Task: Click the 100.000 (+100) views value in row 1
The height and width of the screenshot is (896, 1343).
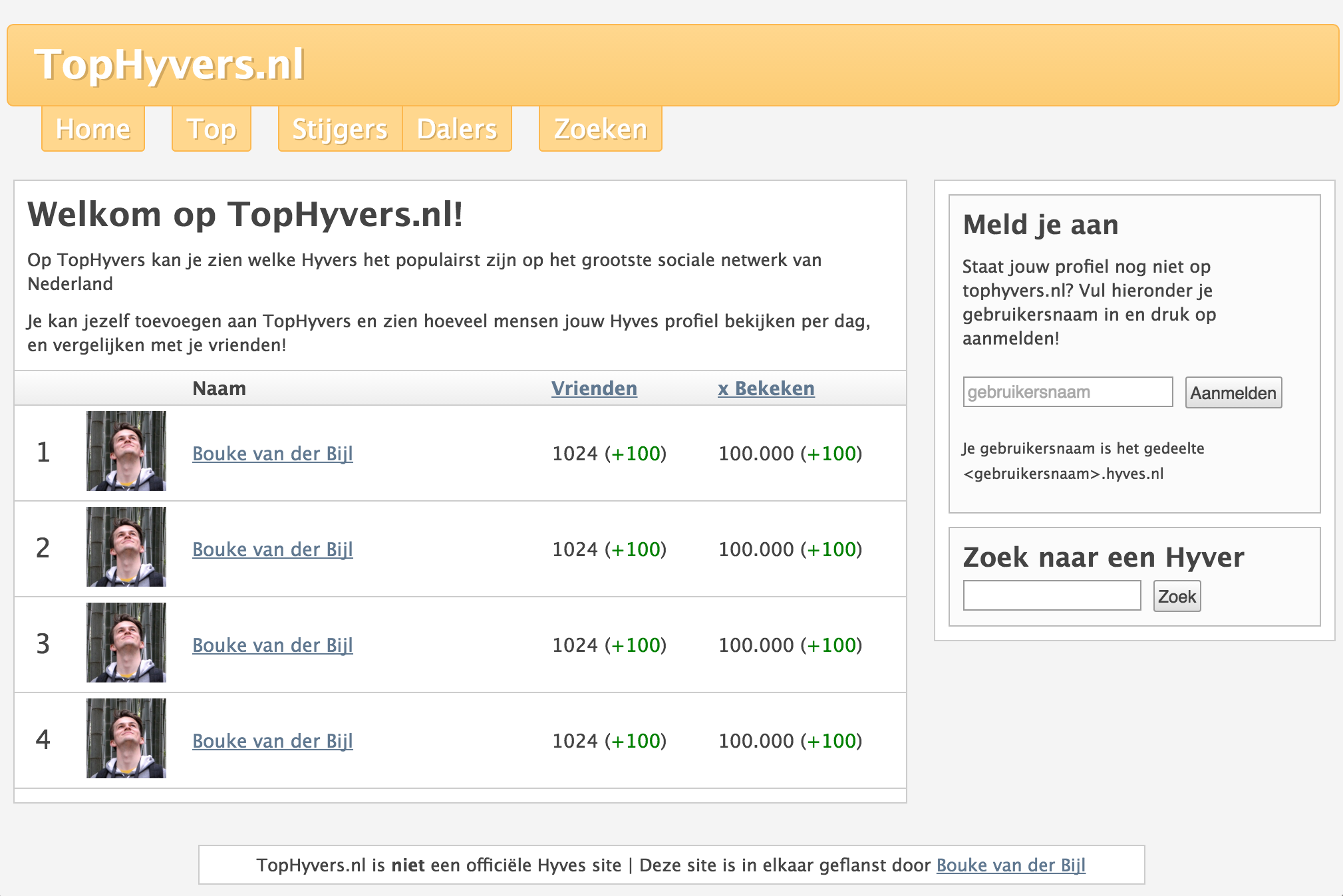Action: point(790,454)
